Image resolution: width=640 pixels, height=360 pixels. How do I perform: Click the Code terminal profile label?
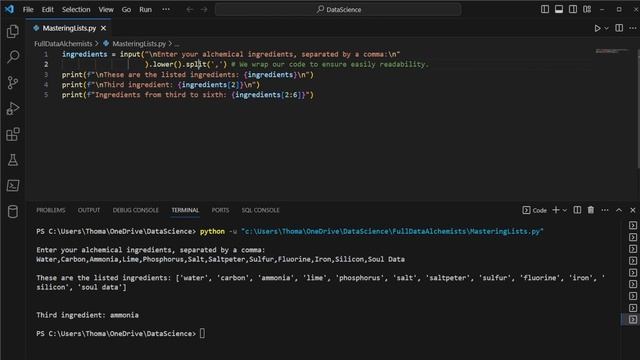click(534, 210)
